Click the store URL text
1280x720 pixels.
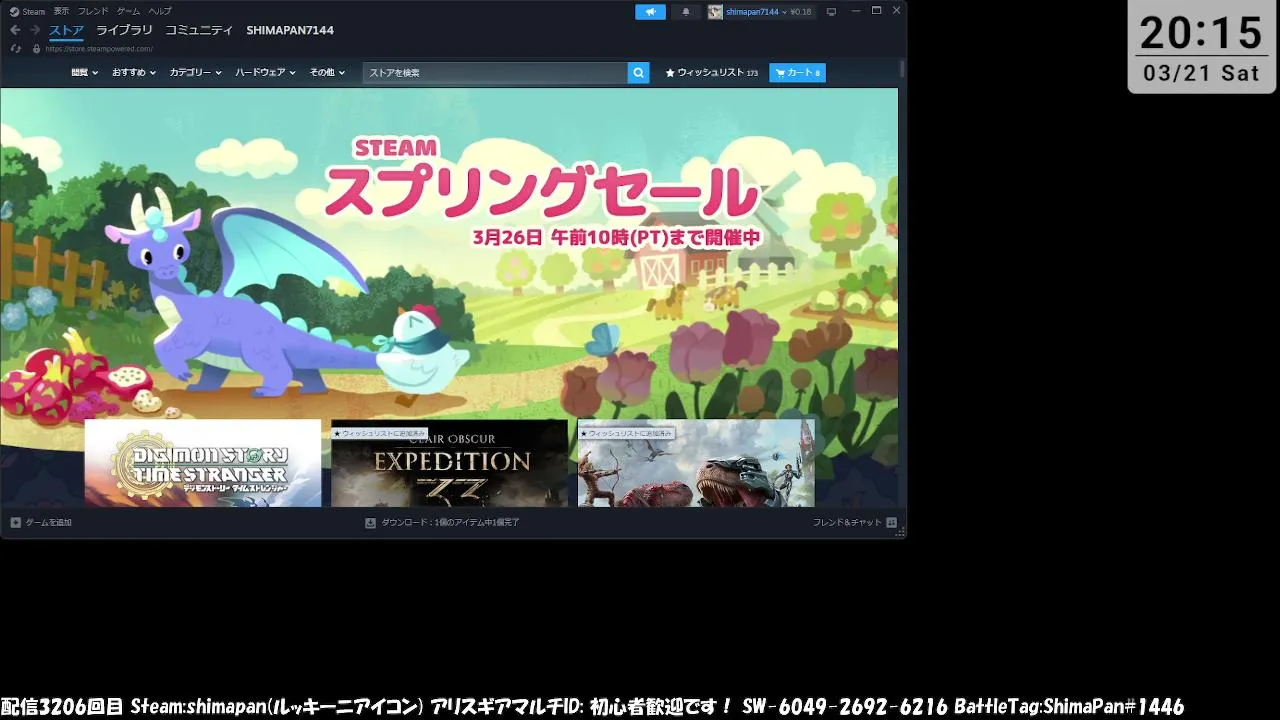pos(99,49)
